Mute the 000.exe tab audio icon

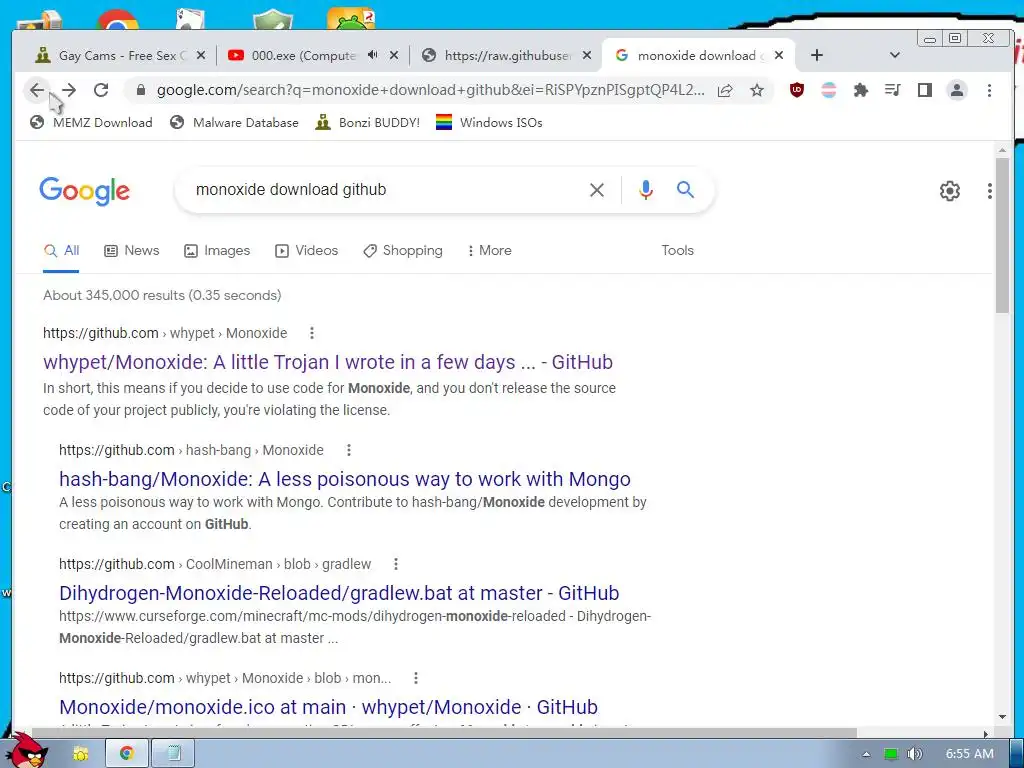pyautogui.click(x=372, y=56)
